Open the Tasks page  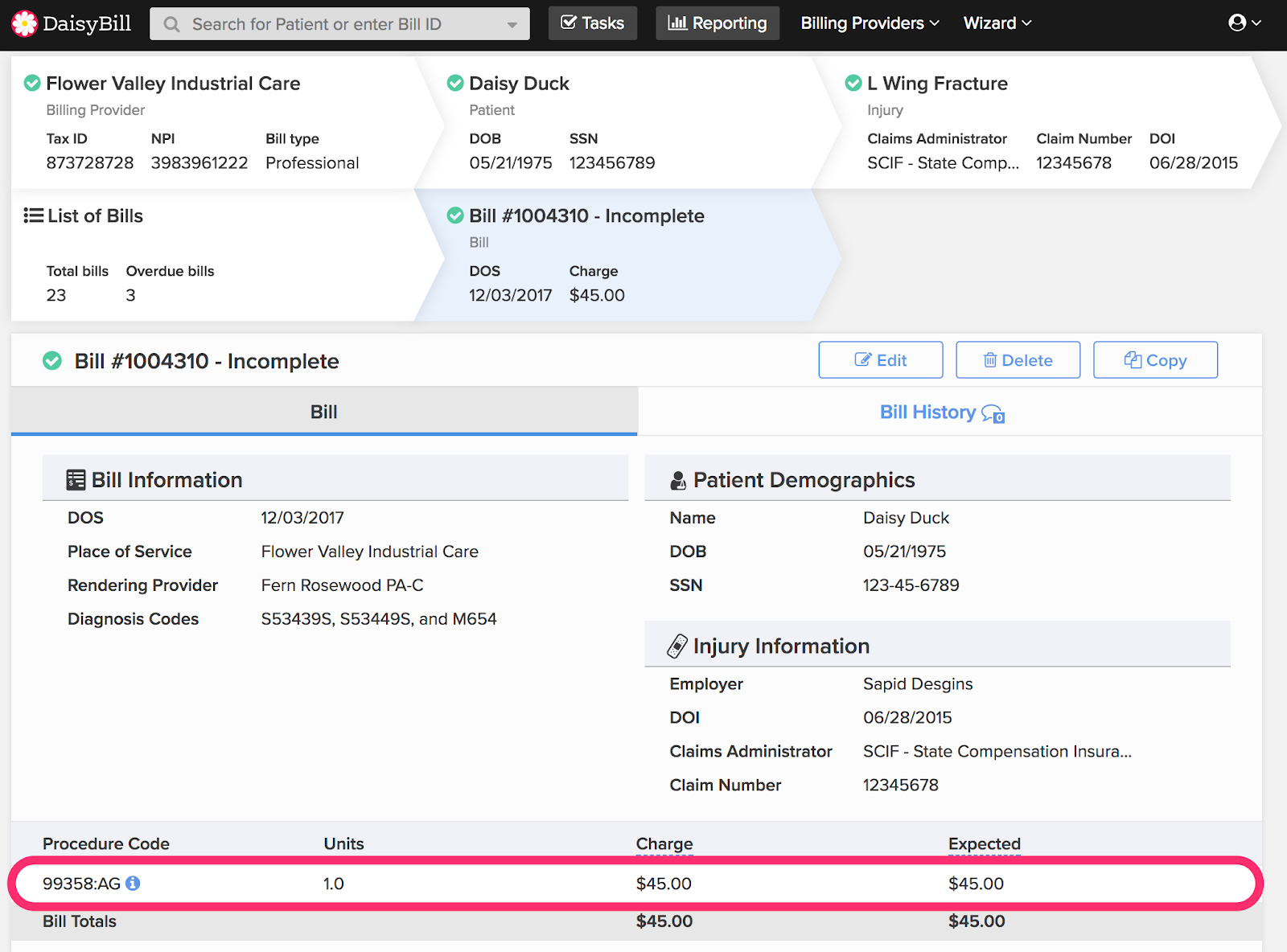tap(593, 23)
